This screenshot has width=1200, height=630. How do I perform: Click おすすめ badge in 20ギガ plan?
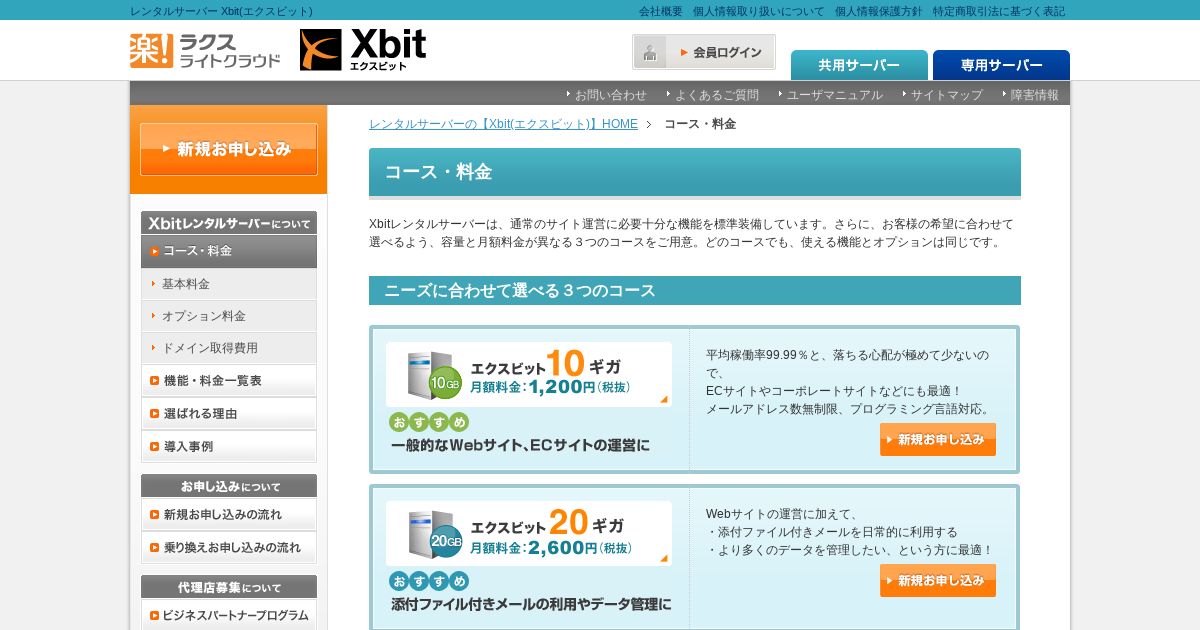[429, 581]
